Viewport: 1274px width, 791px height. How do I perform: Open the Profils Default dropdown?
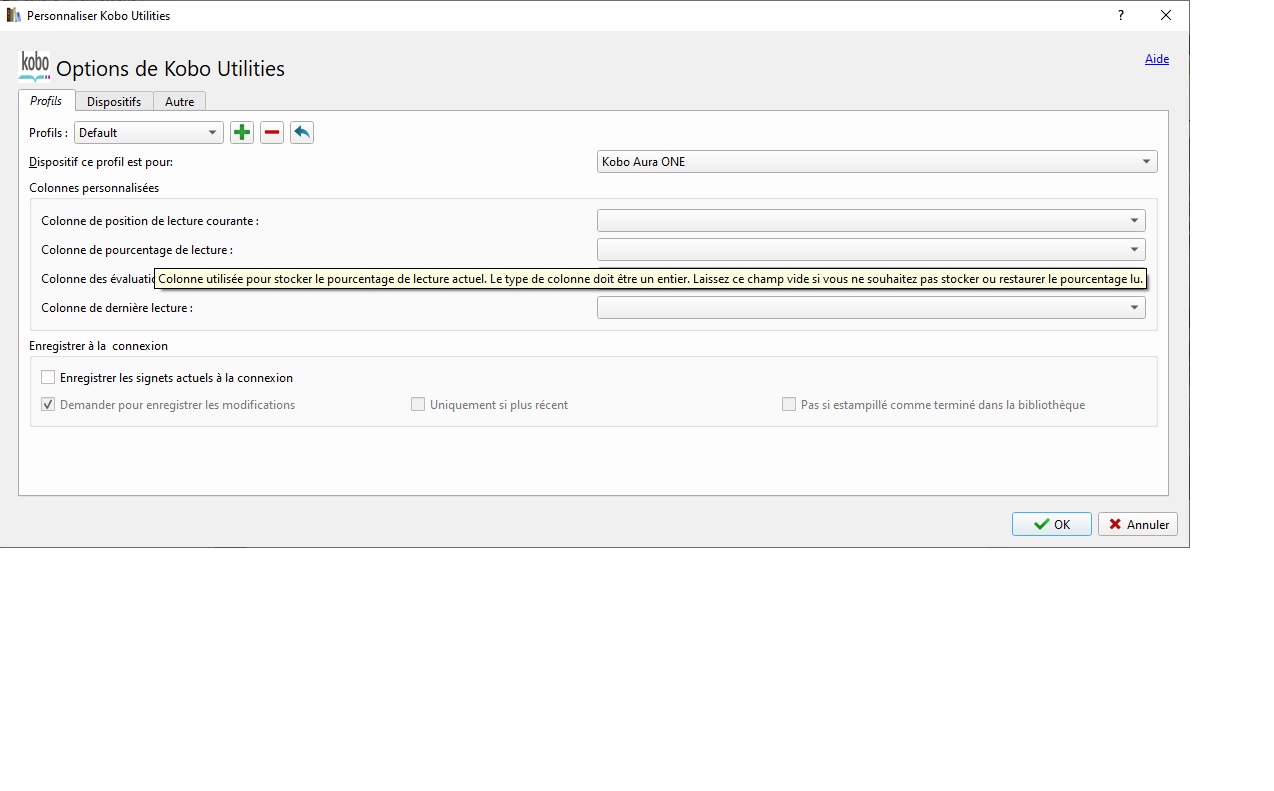coord(149,133)
